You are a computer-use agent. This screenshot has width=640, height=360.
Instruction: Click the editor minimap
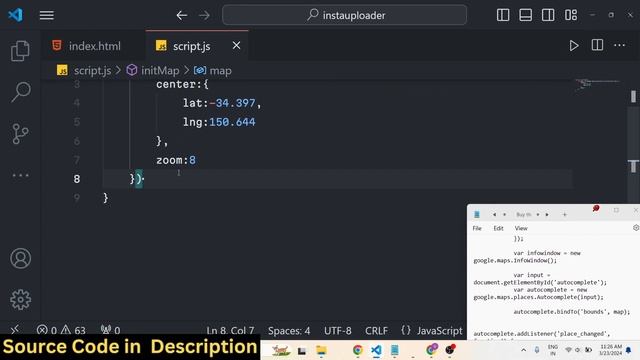[x=598, y=85]
